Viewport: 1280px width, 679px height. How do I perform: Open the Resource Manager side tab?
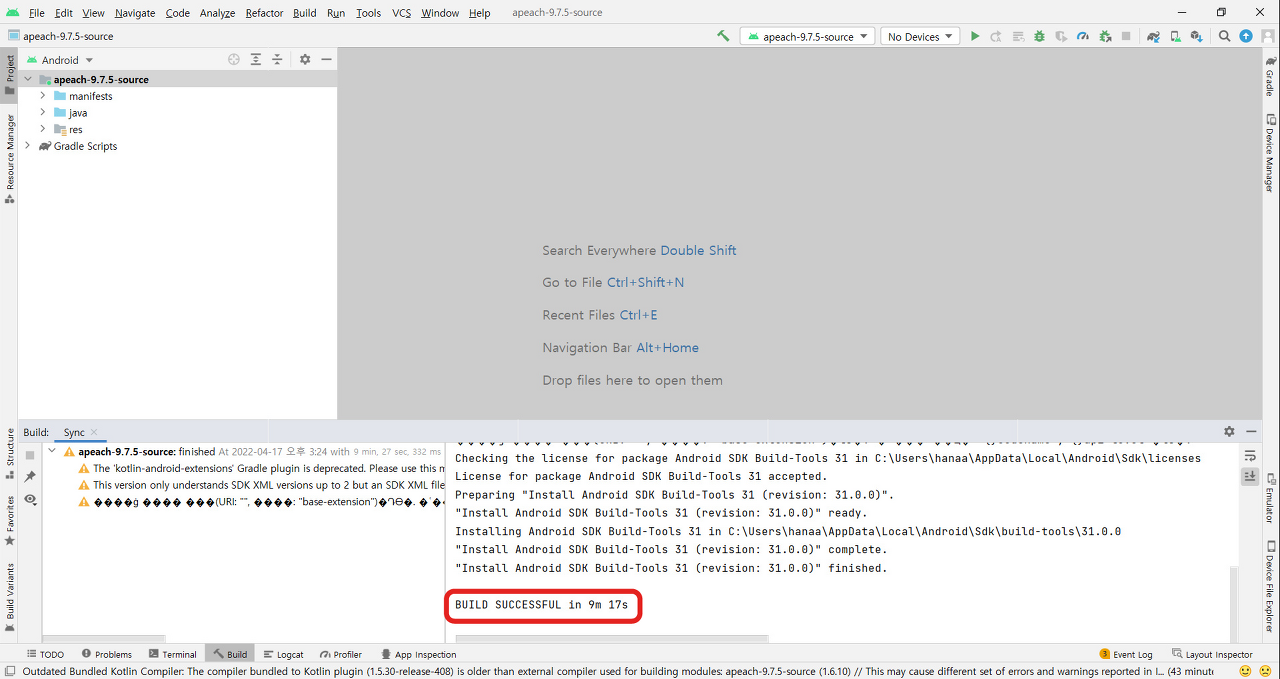click(9, 158)
